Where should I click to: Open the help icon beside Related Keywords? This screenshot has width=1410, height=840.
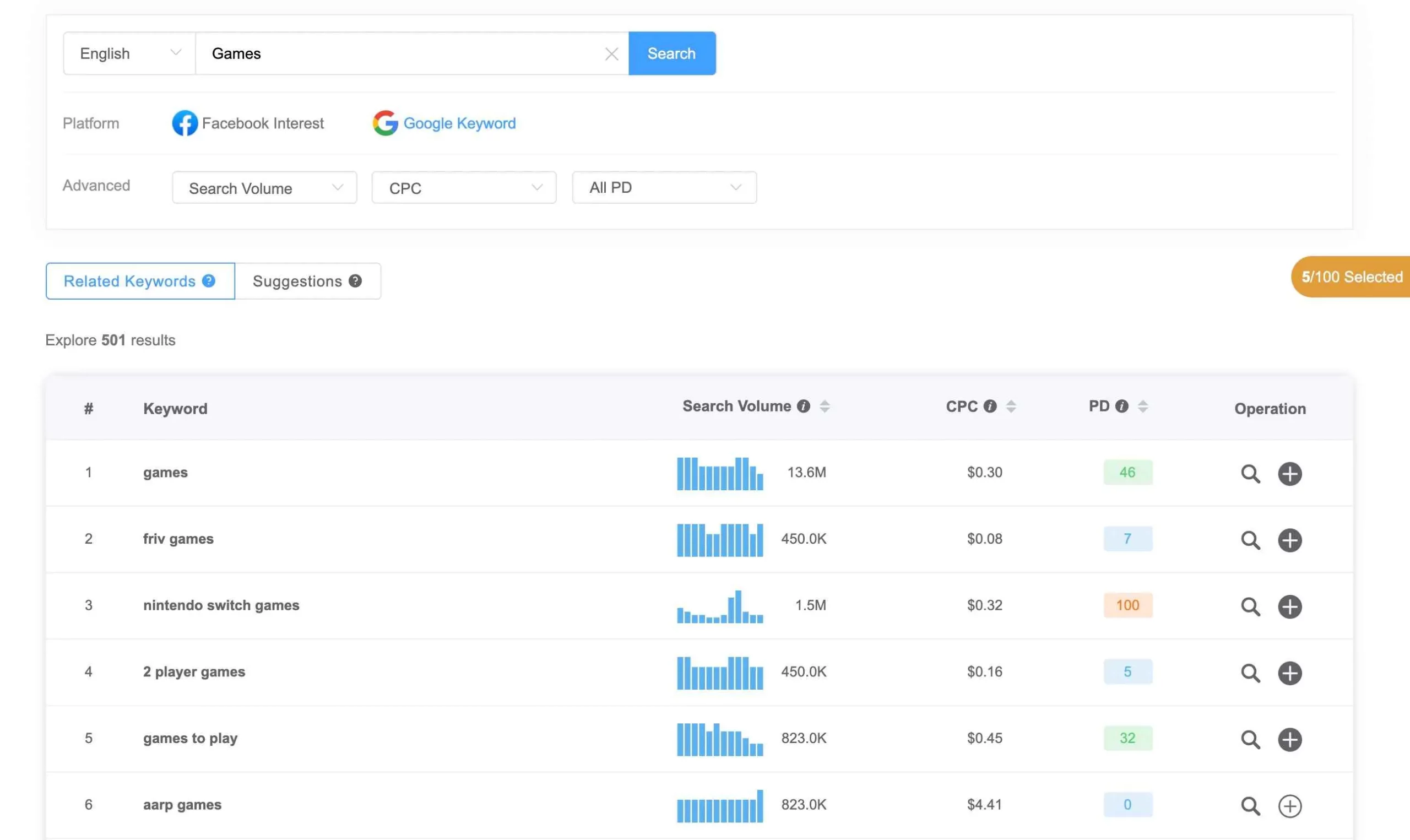click(208, 281)
